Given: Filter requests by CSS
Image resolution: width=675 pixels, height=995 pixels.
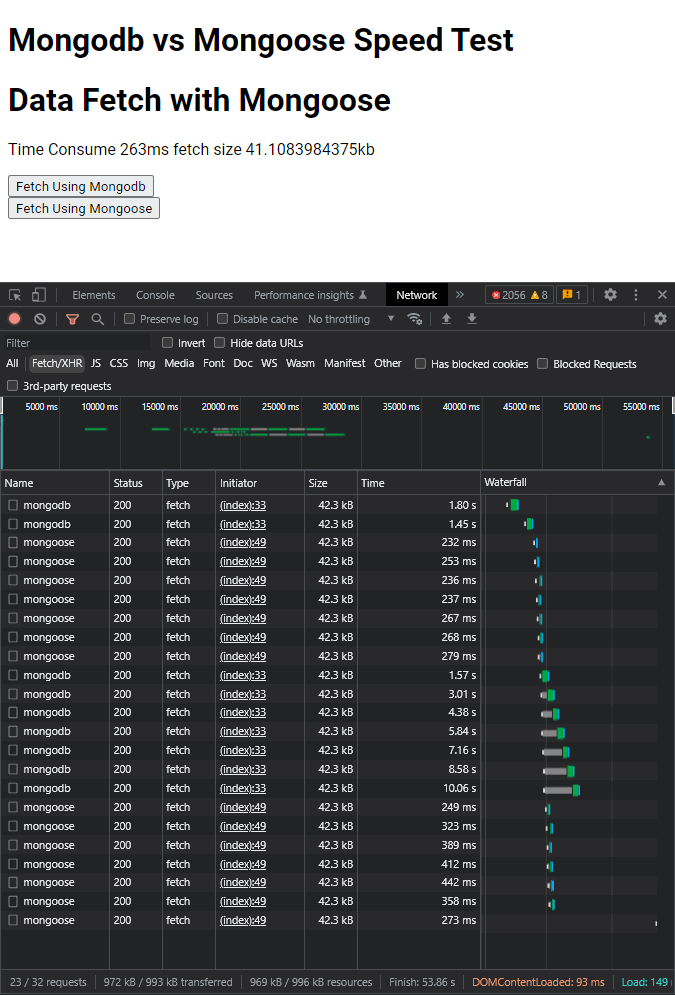Looking at the screenshot, I should [119, 364].
